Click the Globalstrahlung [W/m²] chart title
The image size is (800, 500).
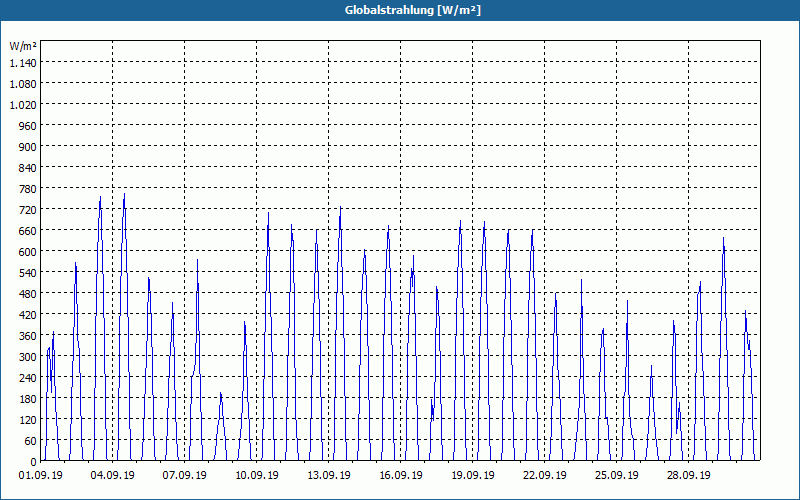[x=412, y=10]
